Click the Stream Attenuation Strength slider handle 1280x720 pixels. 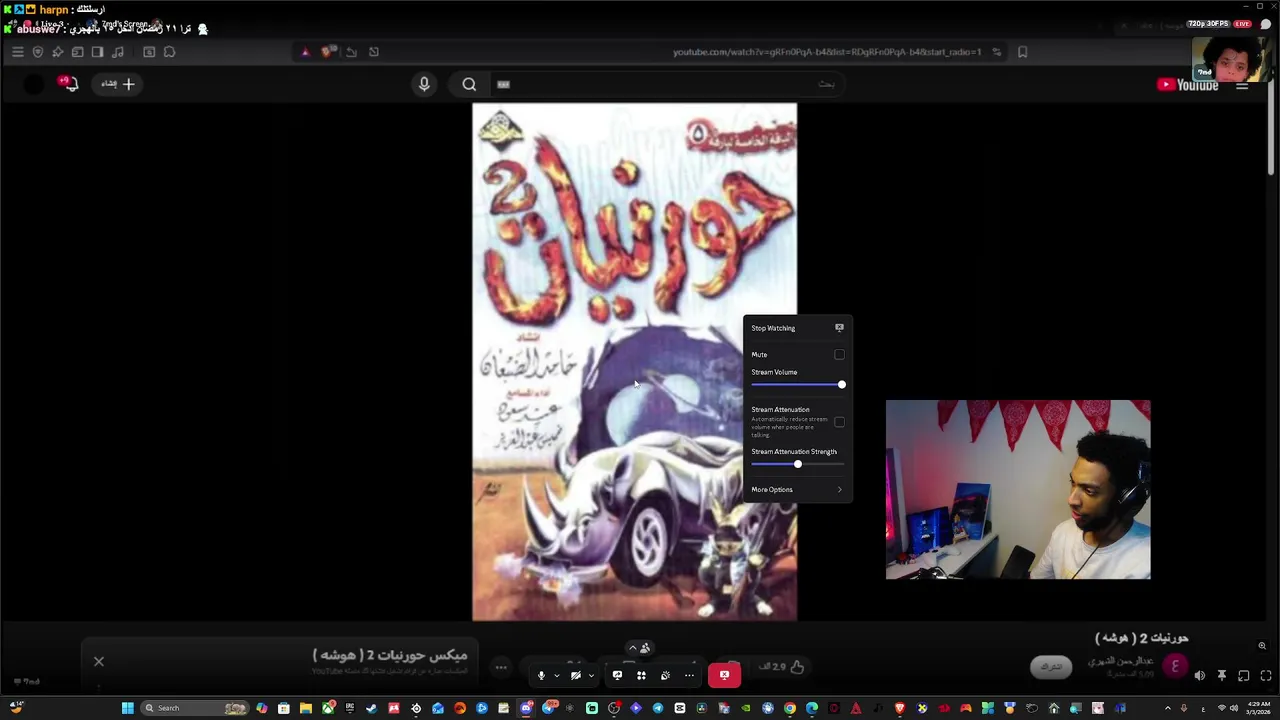click(x=797, y=464)
